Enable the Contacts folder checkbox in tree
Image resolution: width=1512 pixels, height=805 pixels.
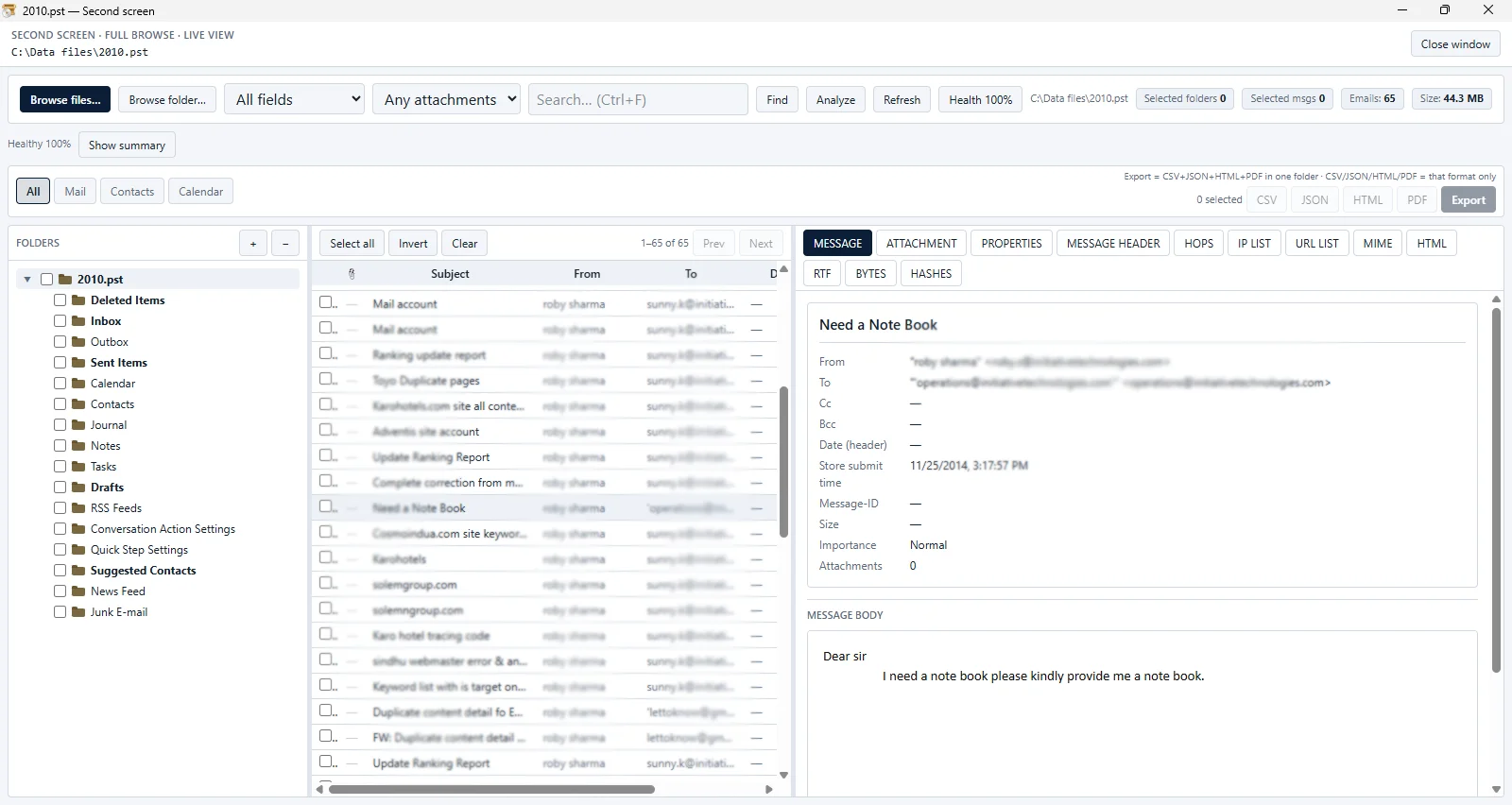click(60, 404)
